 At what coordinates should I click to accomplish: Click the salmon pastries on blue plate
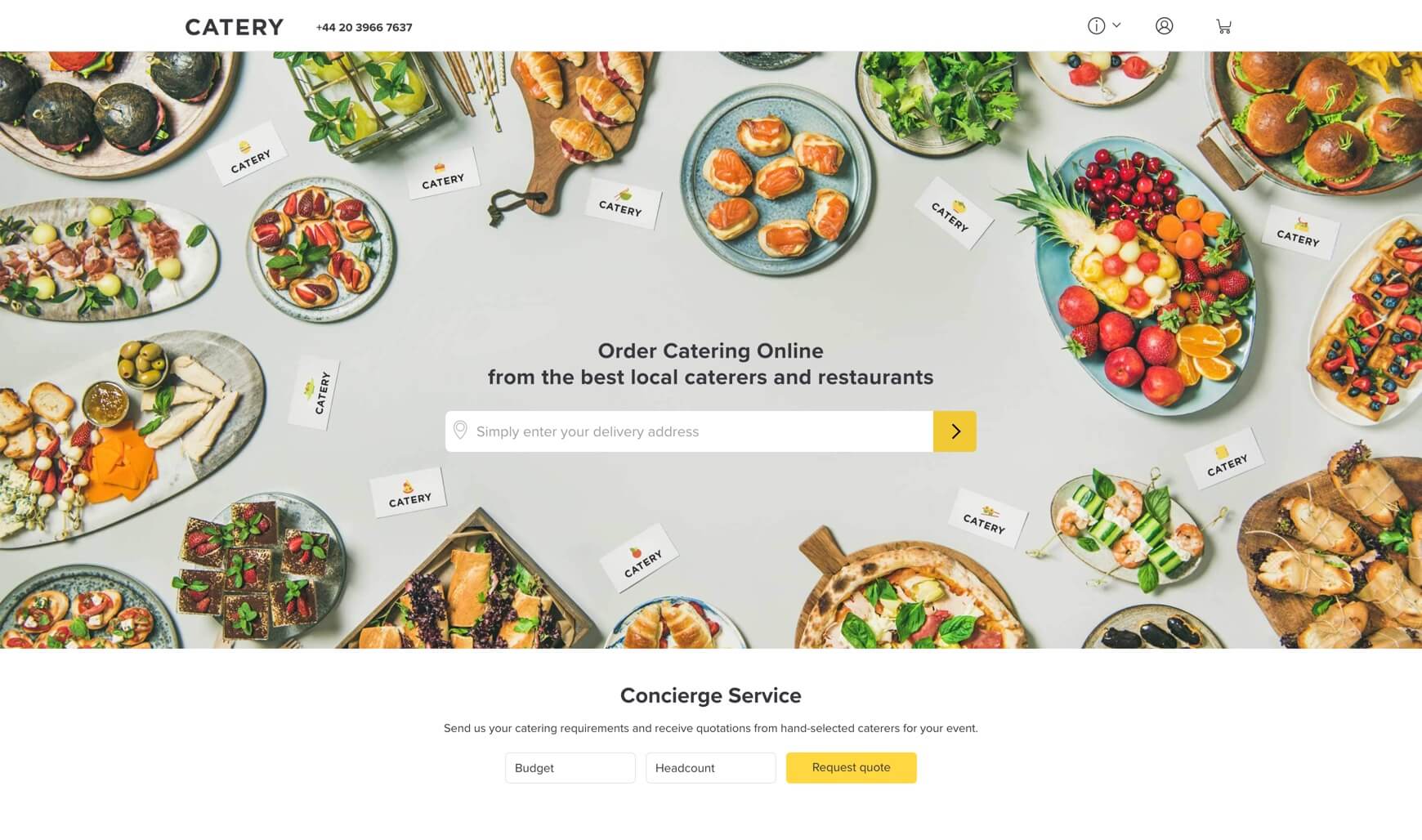(776, 180)
